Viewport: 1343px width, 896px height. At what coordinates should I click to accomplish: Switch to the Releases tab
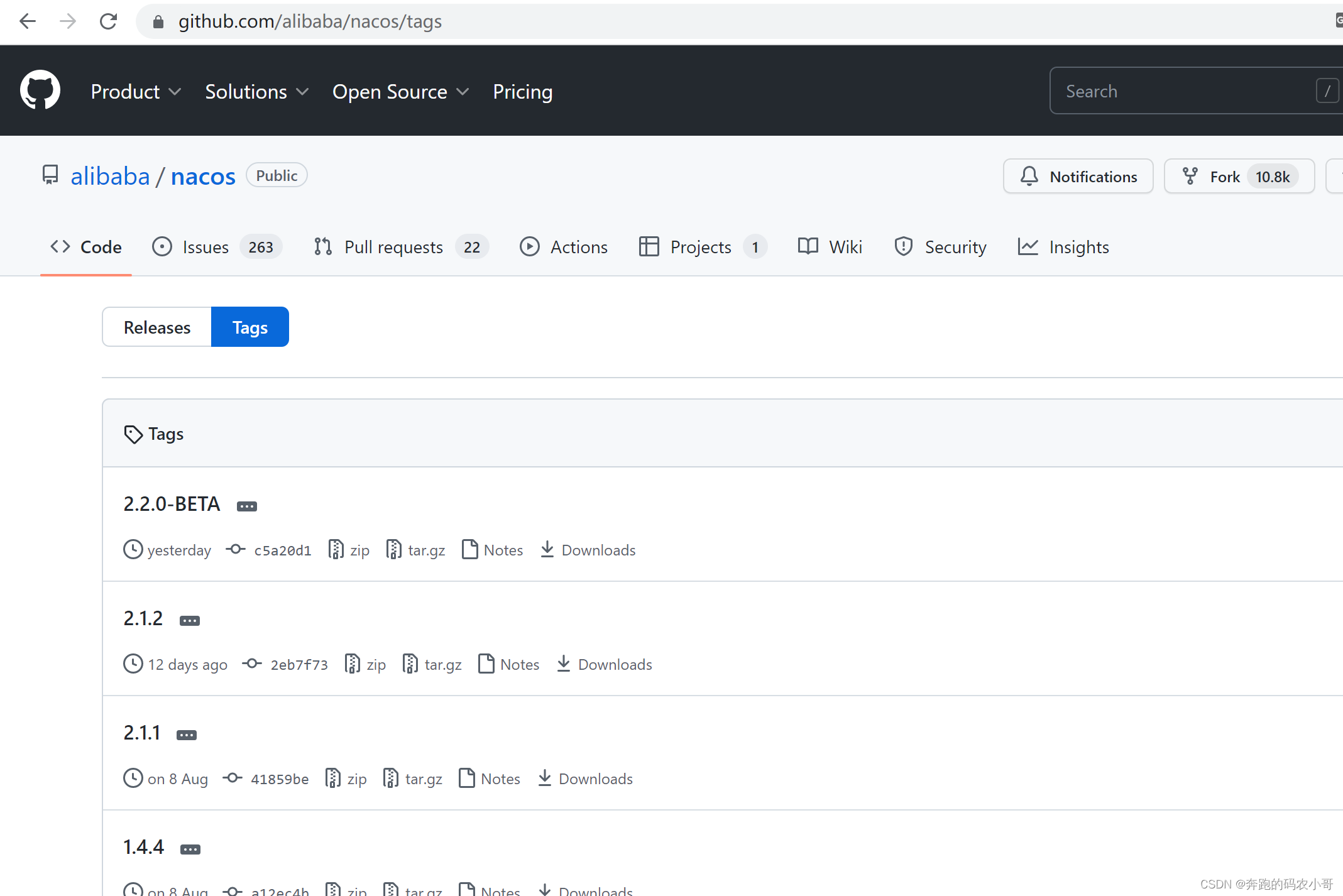(157, 327)
